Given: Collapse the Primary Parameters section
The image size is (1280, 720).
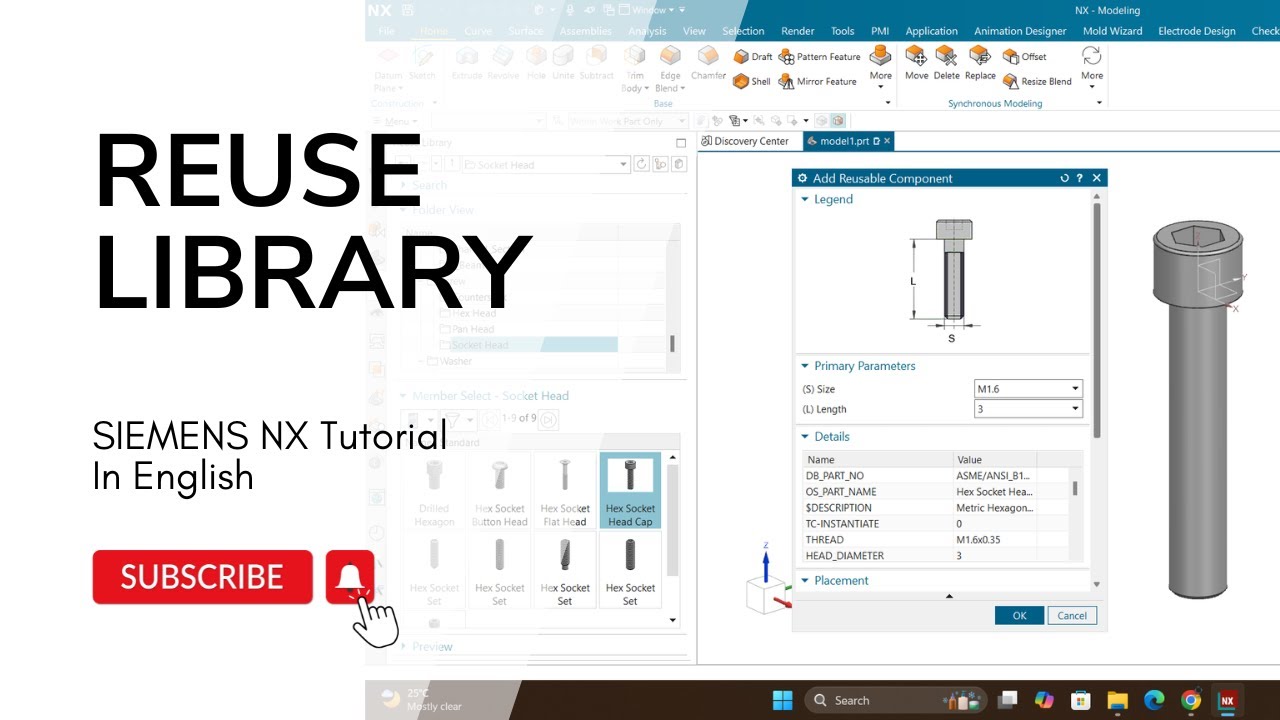Looking at the screenshot, I should [804, 366].
